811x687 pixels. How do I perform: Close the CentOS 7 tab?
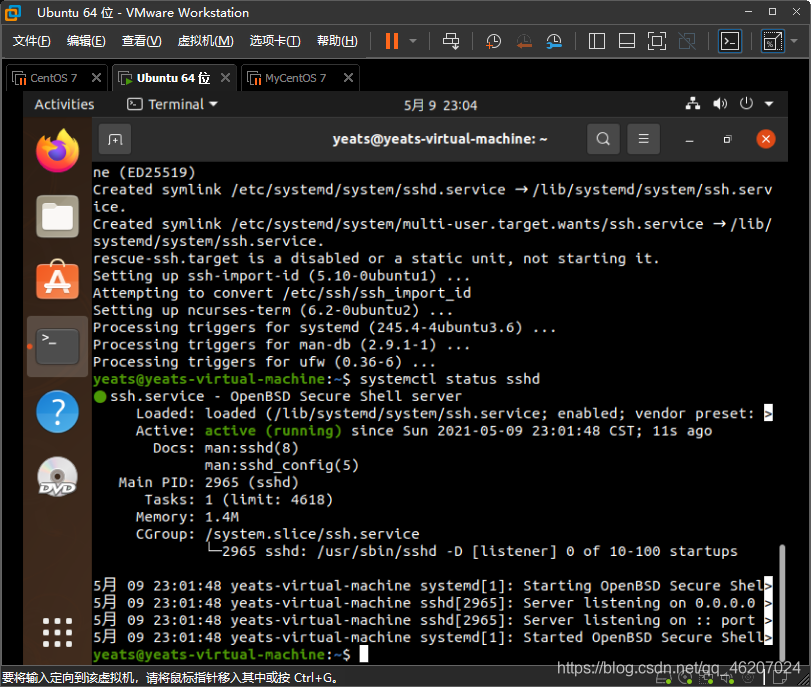coord(96,78)
